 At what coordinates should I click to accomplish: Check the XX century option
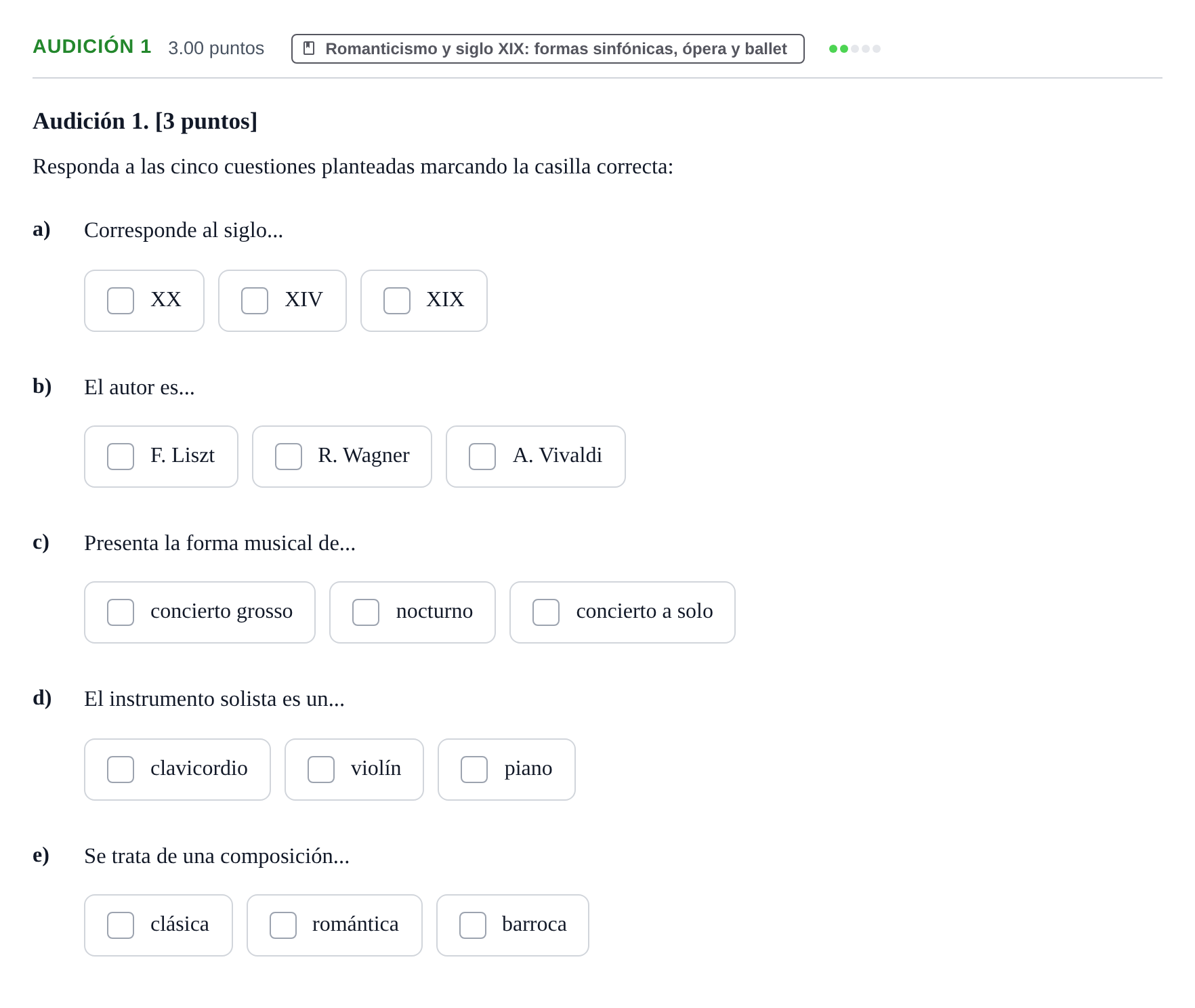(x=121, y=301)
